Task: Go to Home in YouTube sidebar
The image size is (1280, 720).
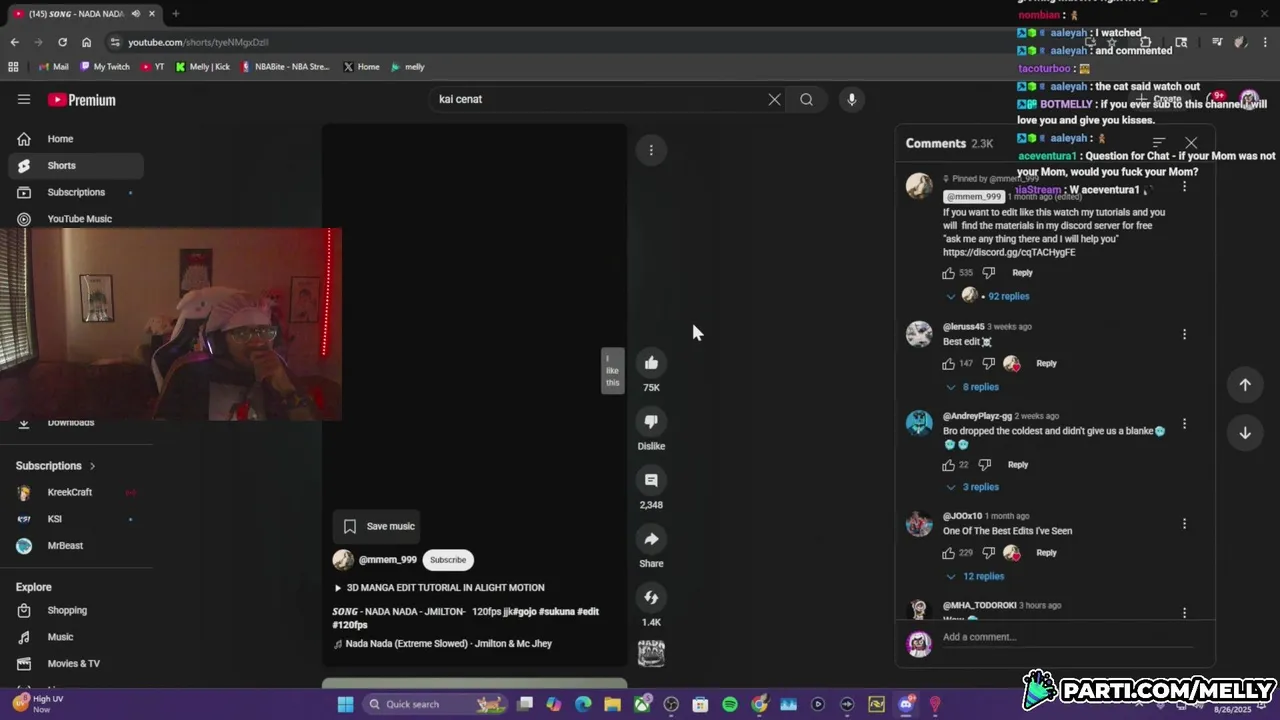Action: coord(76,139)
